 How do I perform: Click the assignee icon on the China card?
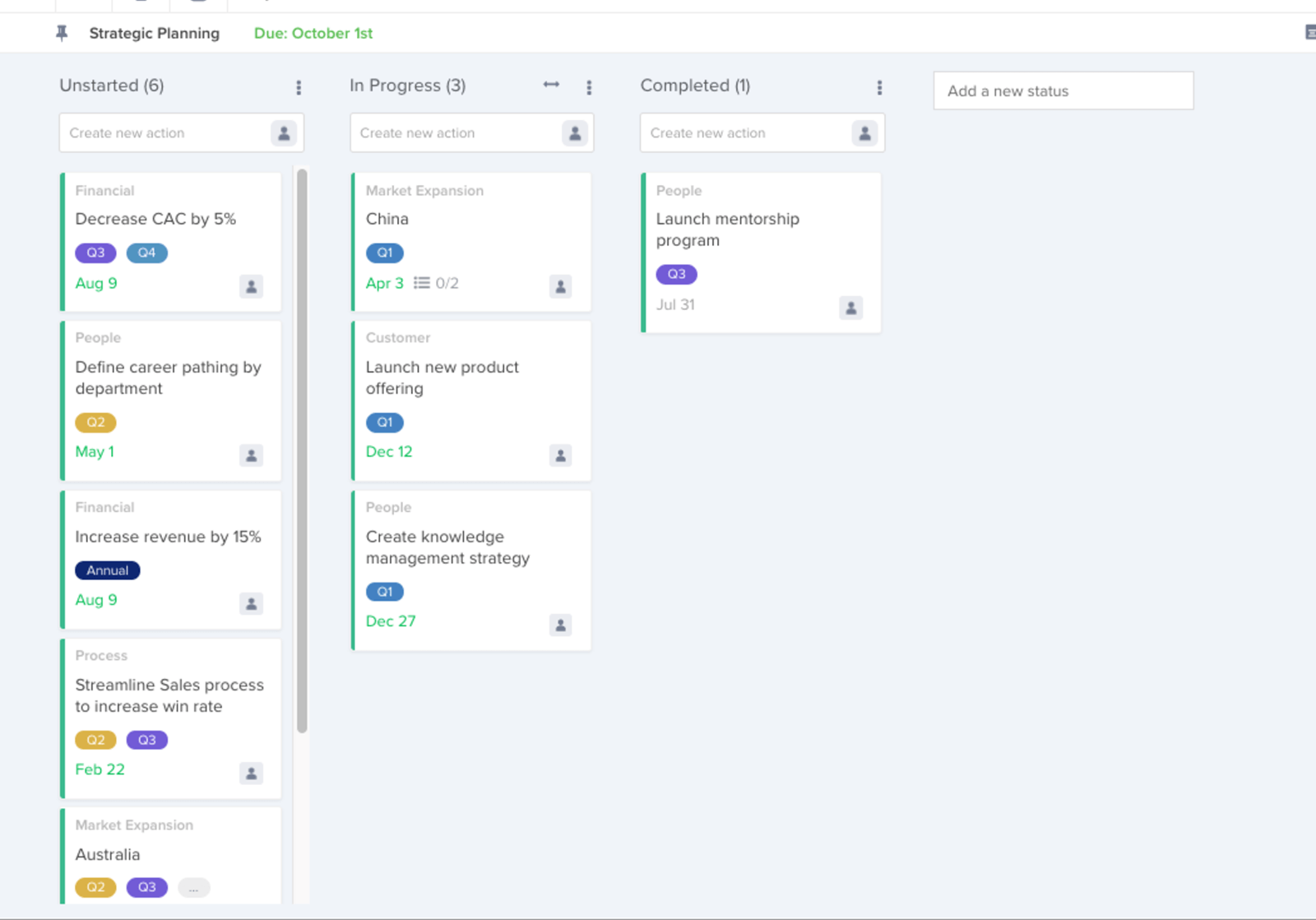[560, 286]
